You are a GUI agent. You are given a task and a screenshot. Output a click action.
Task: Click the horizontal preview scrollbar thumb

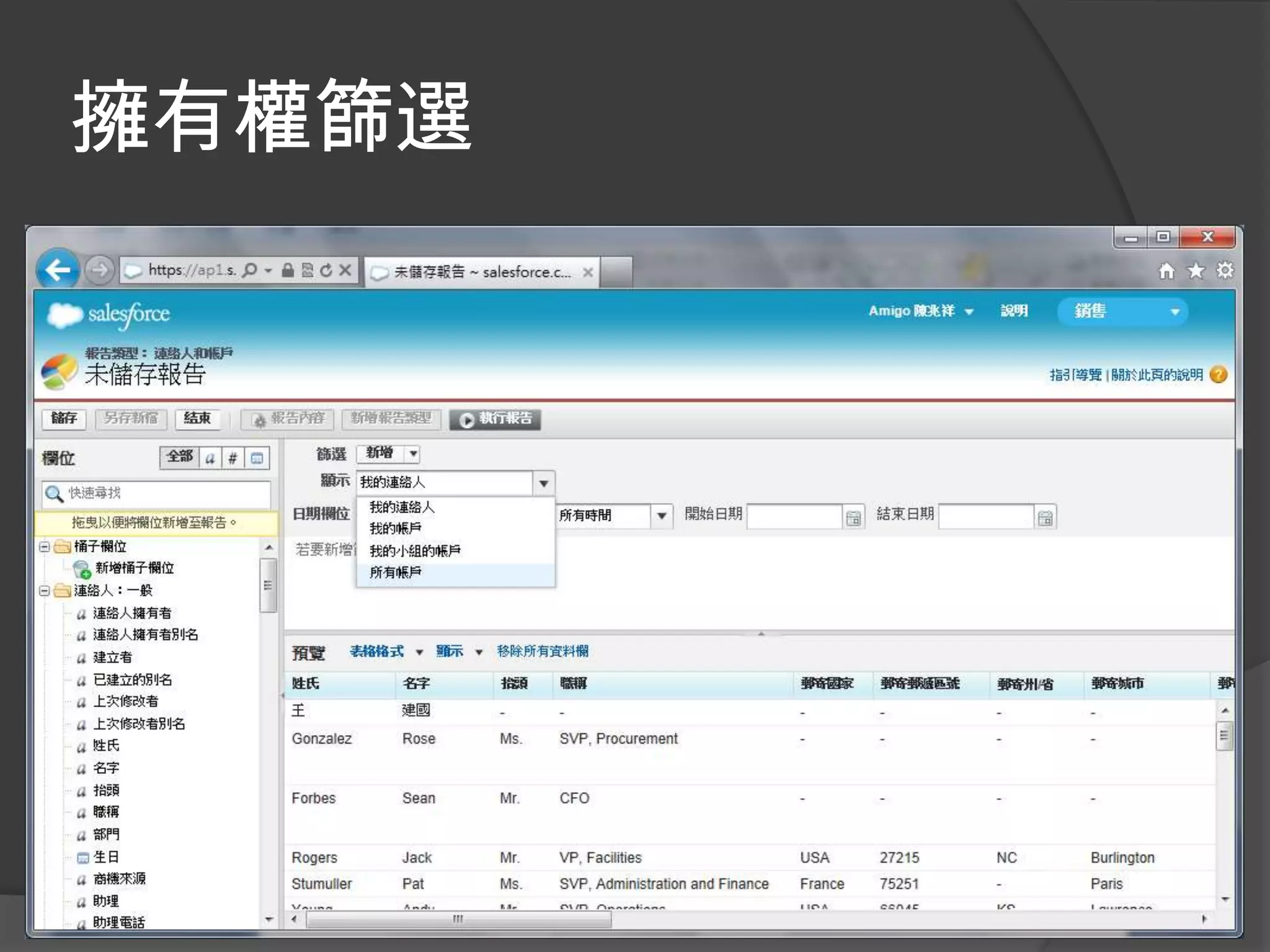tap(458, 919)
